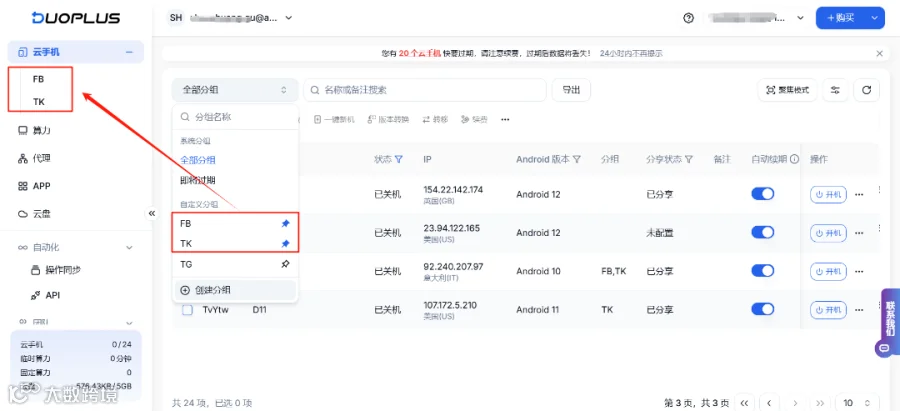Screen dimensions: 900x411
Task: Click the Status column filter icon
Action: point(399,159)
